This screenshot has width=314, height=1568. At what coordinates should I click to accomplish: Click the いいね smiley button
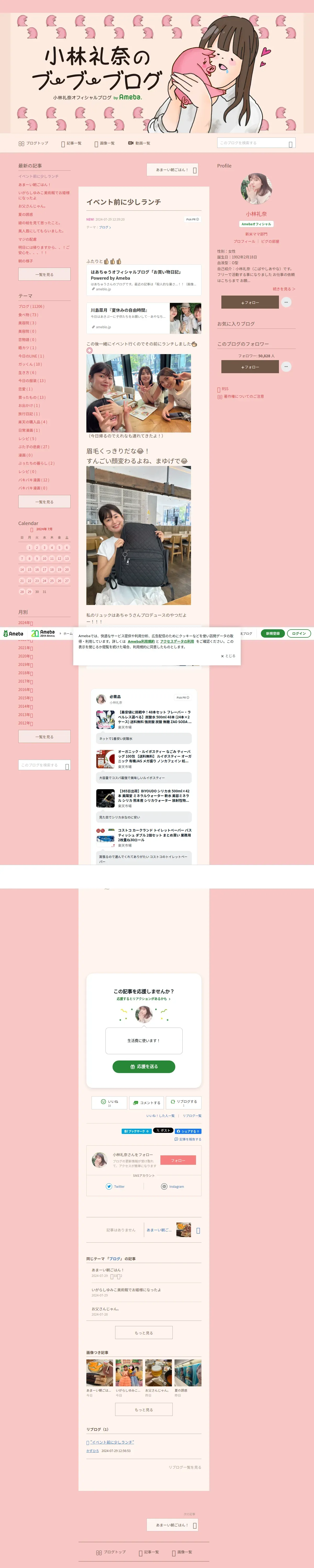[109, 1102]
